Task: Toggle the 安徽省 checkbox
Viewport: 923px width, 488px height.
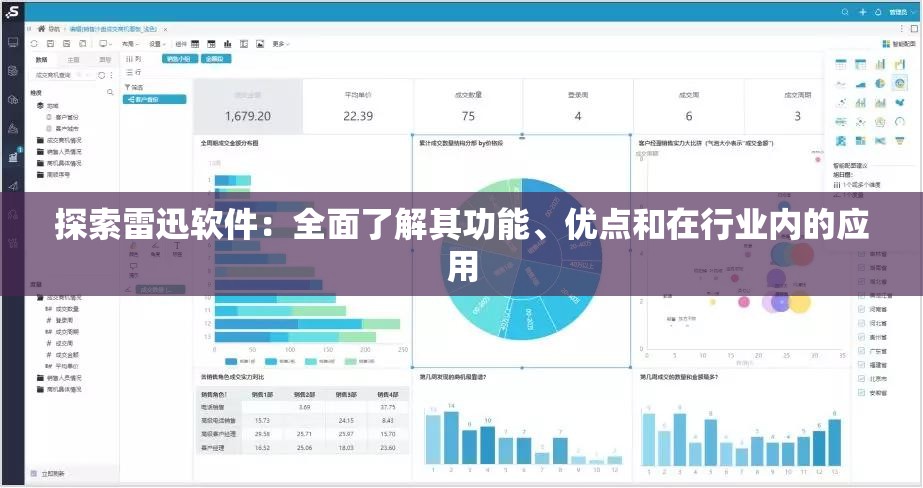Action: tap(861, 393)
